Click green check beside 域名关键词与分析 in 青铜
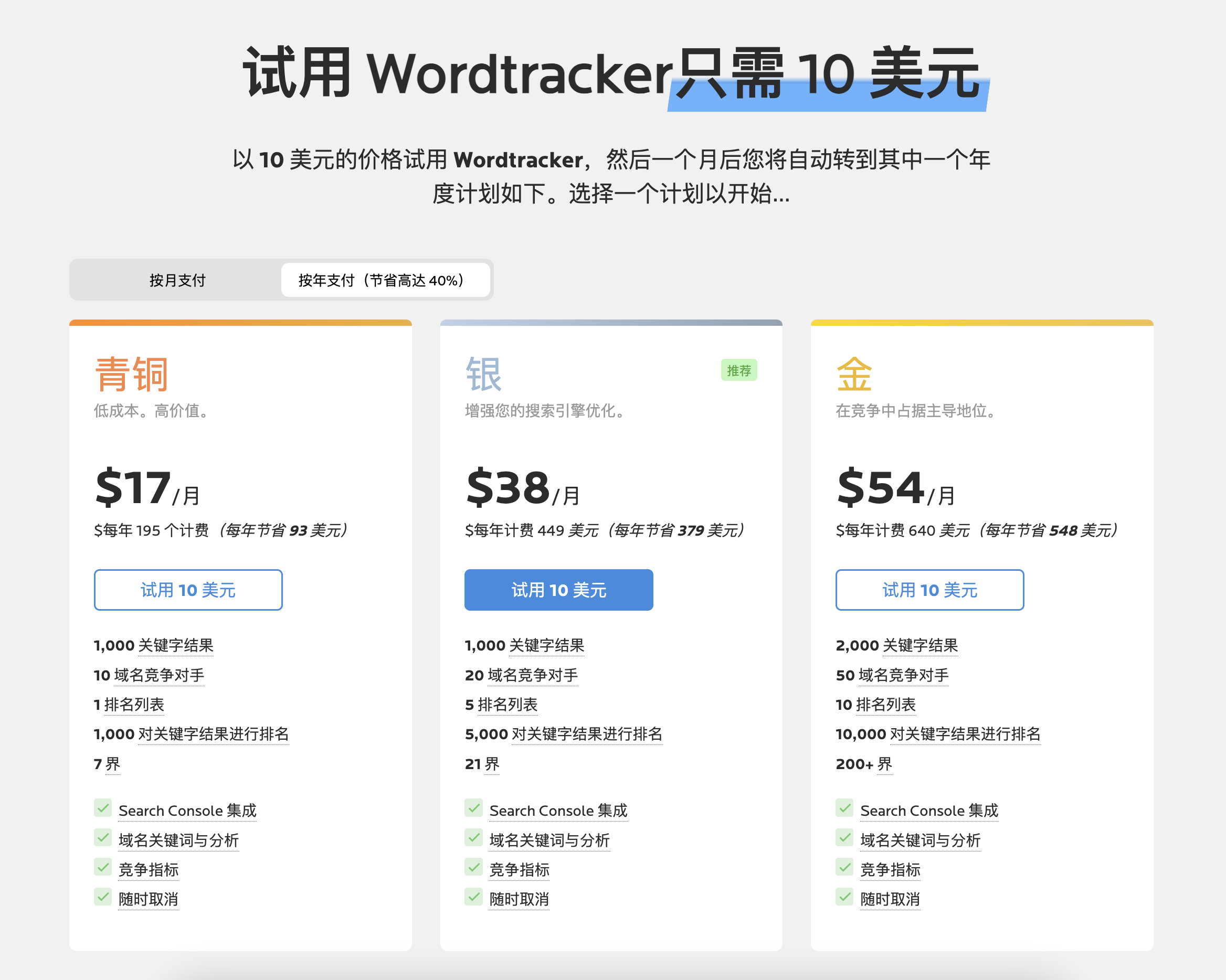Image resolution: width=1226 pixels, height=980 pixels. [103, 837]
